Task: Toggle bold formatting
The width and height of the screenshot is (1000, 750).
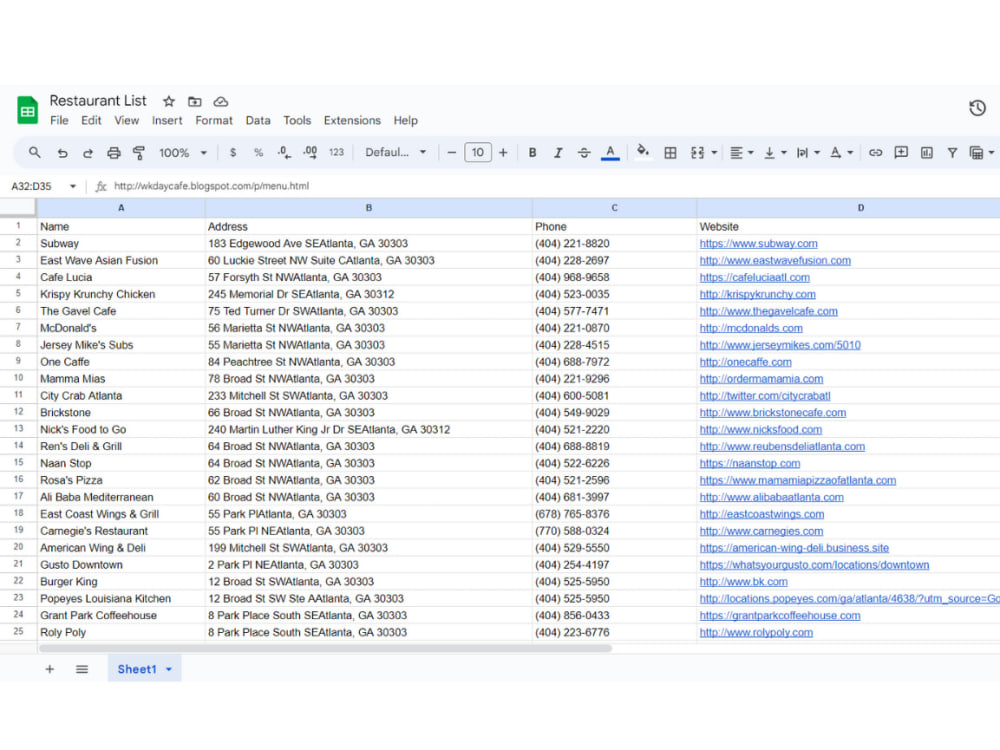Action: click(x=533, y=152)
